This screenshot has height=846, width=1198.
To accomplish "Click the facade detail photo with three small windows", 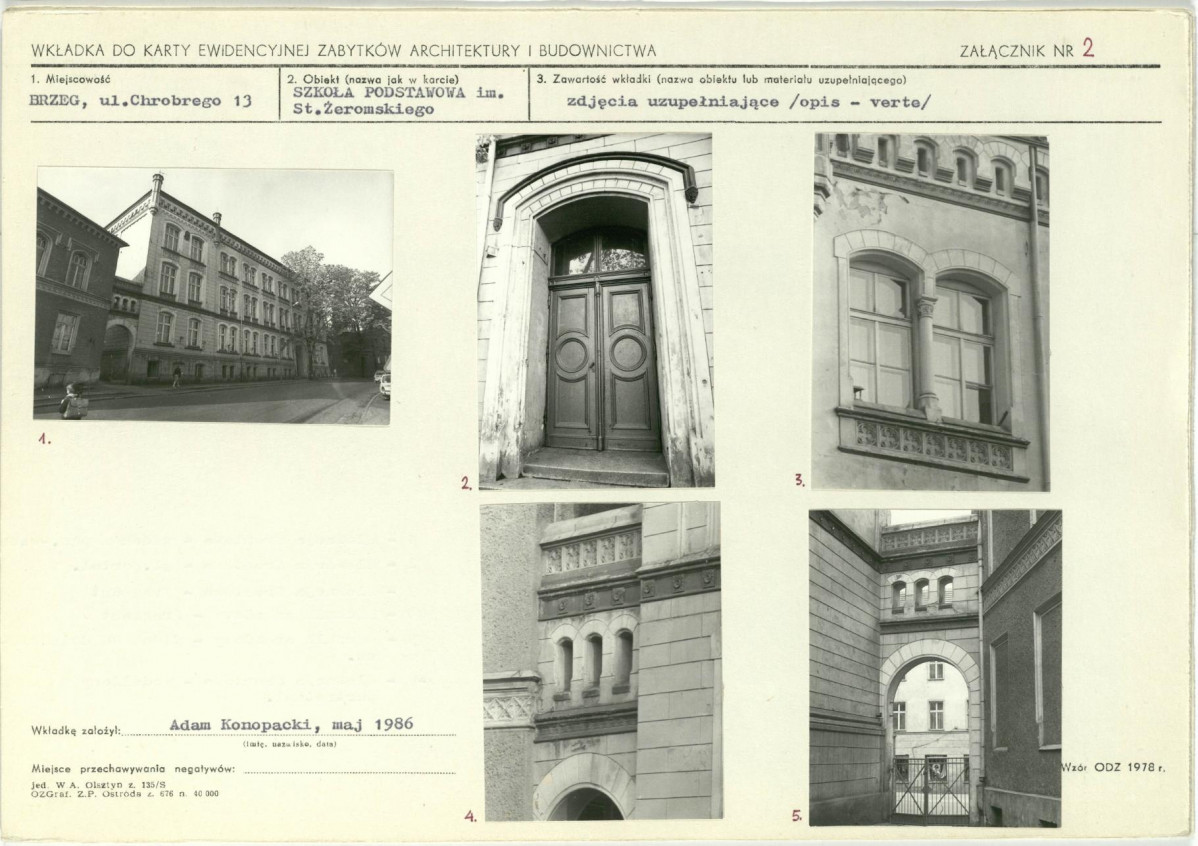I will coord(601,661).
